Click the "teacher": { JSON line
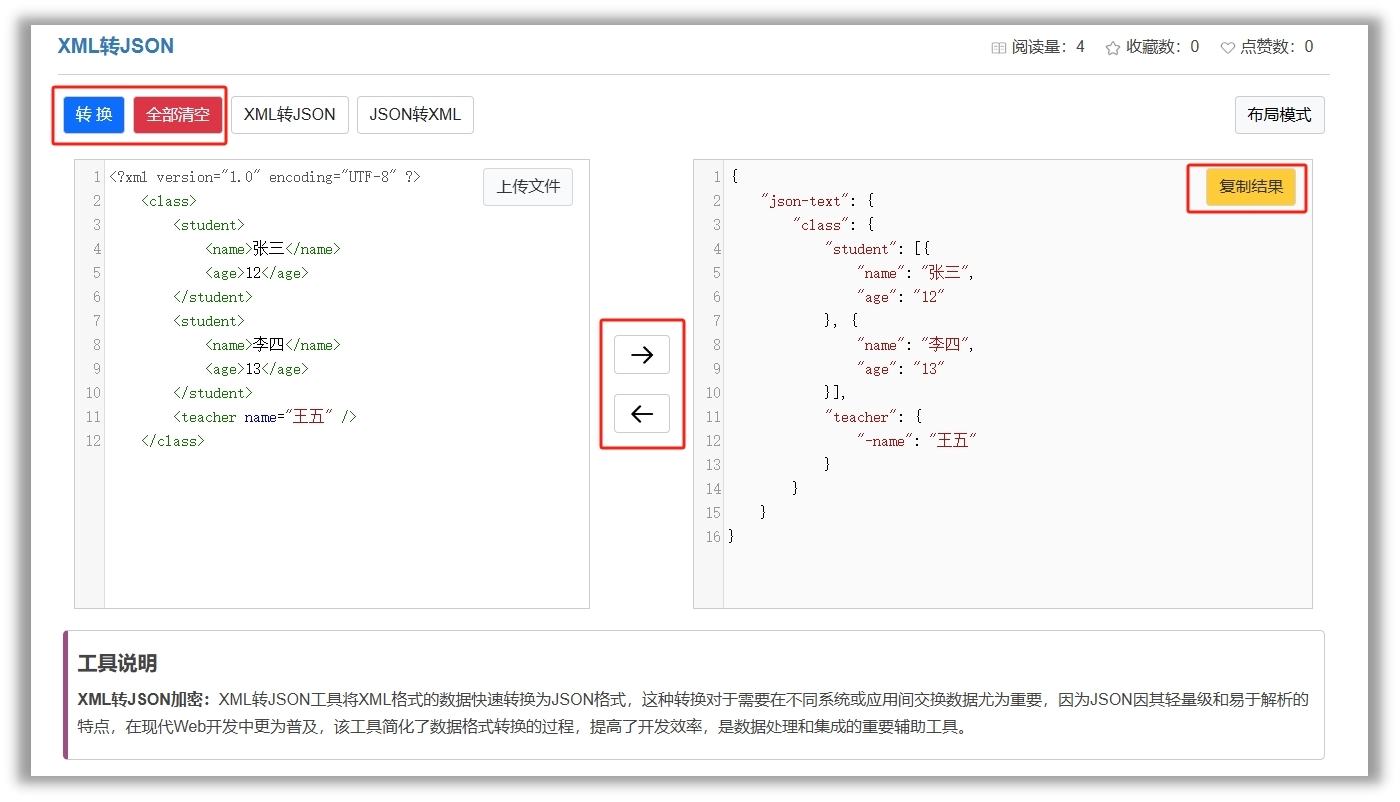Viewport: 1400px width, 802px height. coord(873,417)
